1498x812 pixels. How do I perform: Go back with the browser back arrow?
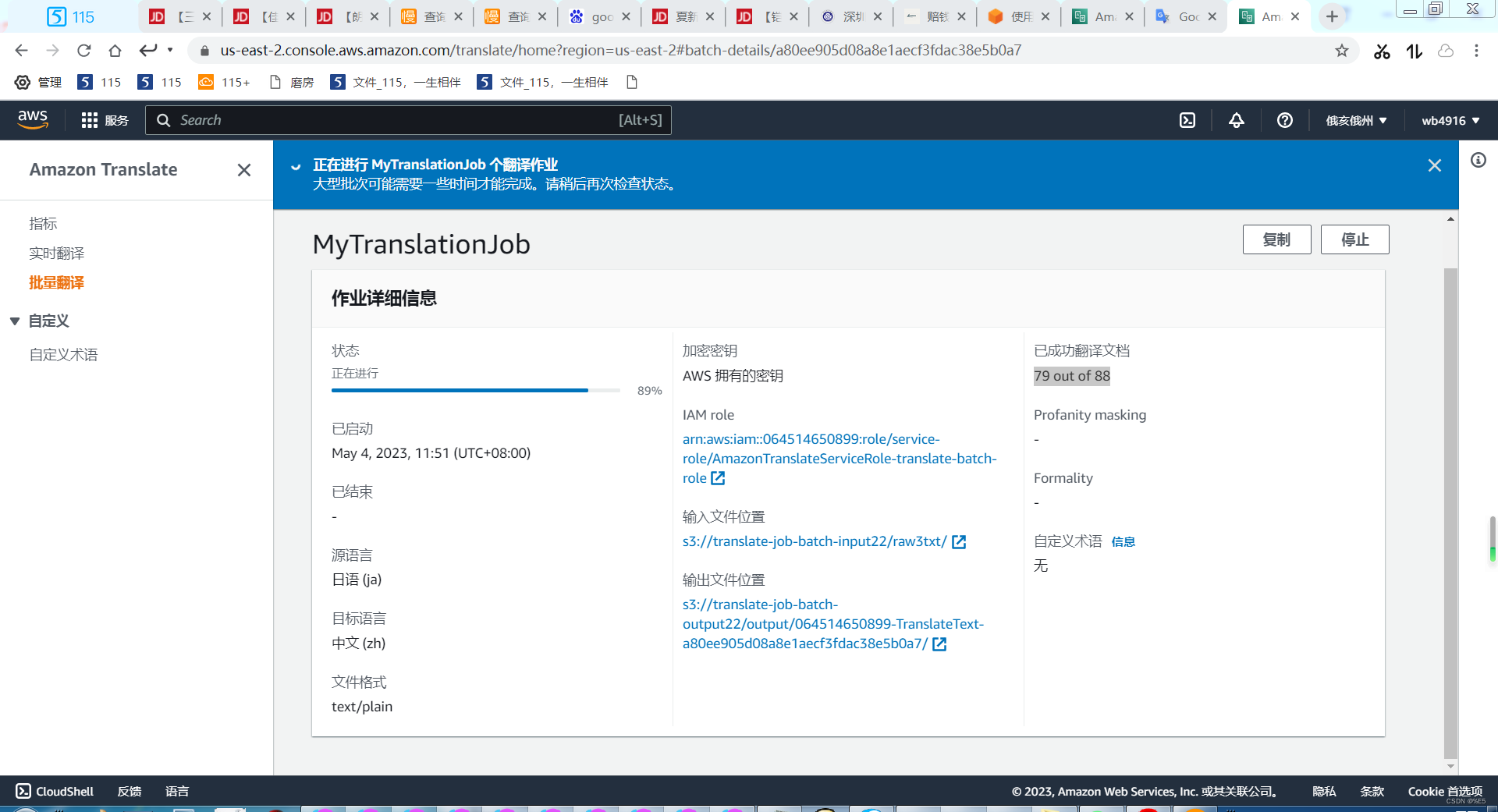point(21,51)
